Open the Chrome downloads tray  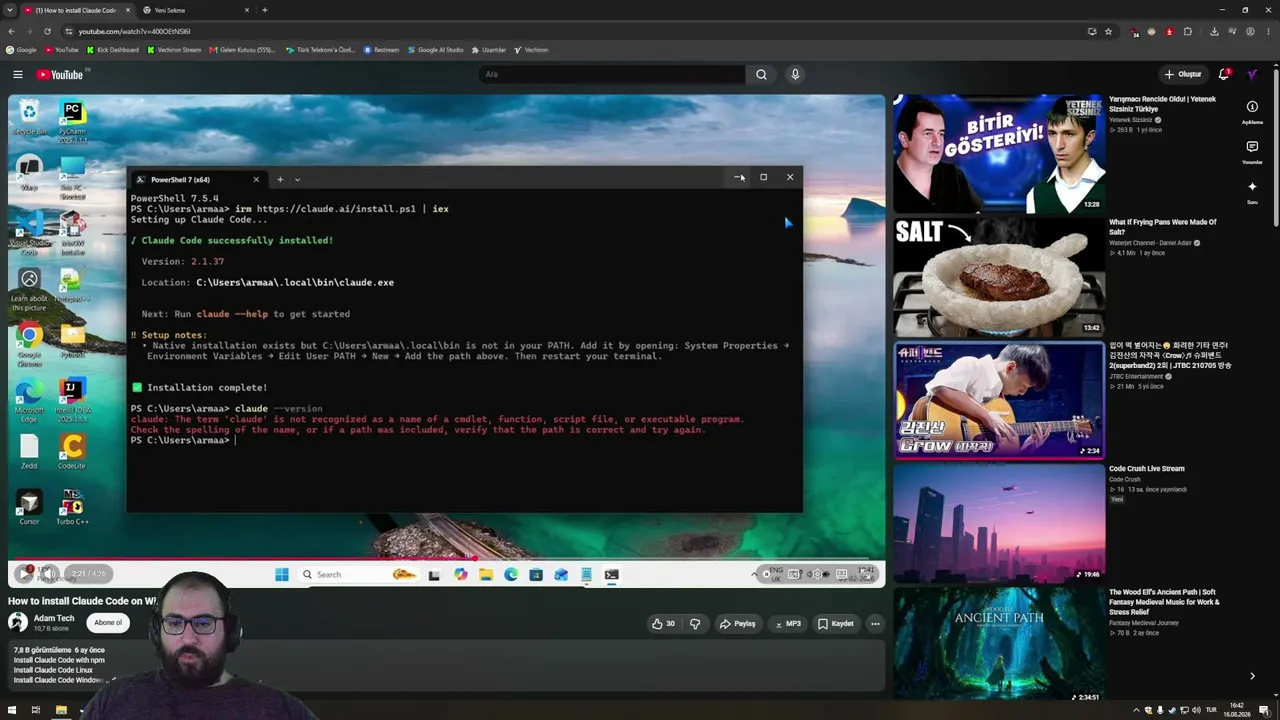pos(1213,31)
